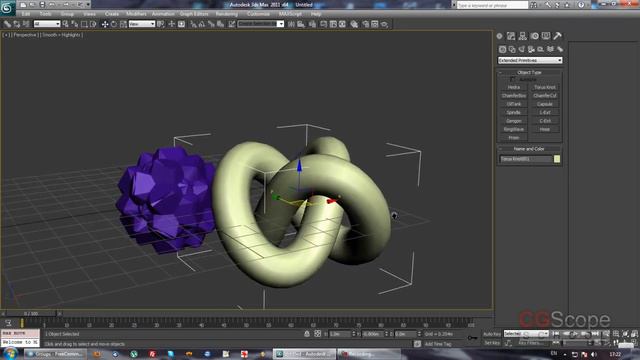Open the Edit menu
This screenshot has width=640, height=360.
click(x=26, y=14)
